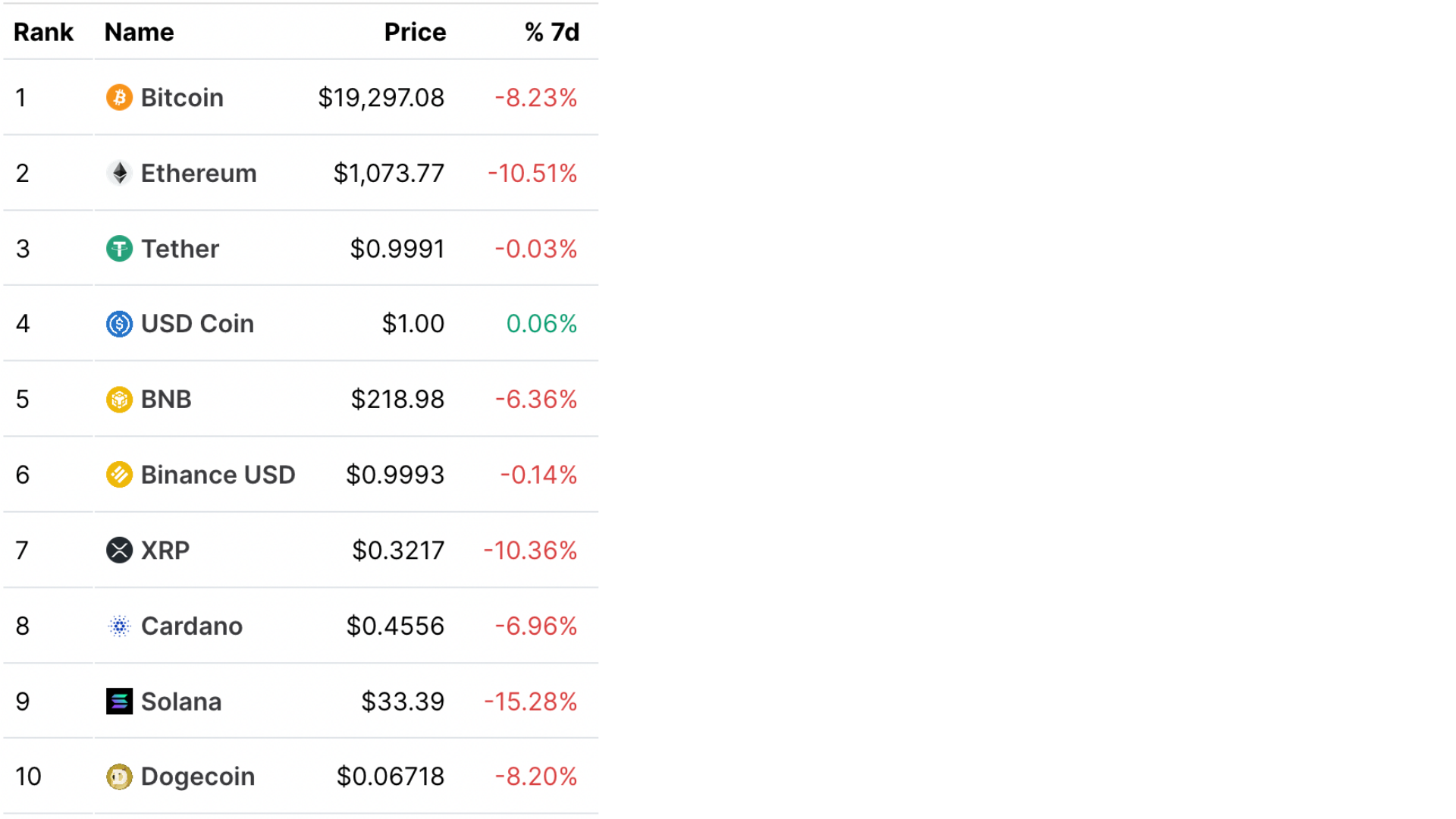Click the Solana logo icon

pyautogui.click(x=119, y=701)
